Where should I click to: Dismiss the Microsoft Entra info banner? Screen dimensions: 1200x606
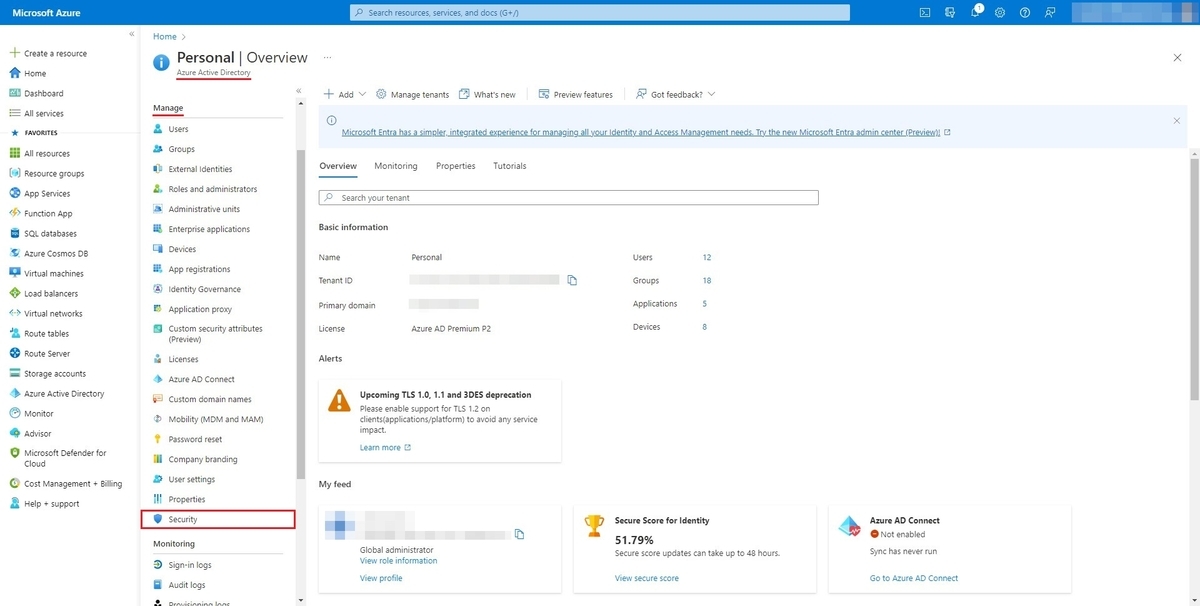[1177, 120]
